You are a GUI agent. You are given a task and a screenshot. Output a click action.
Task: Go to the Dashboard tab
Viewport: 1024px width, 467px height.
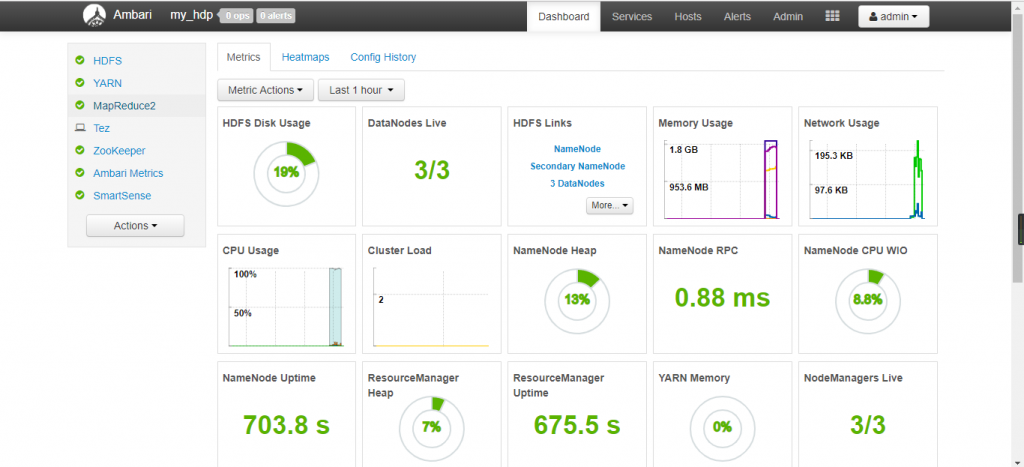[x=564, y=17]
